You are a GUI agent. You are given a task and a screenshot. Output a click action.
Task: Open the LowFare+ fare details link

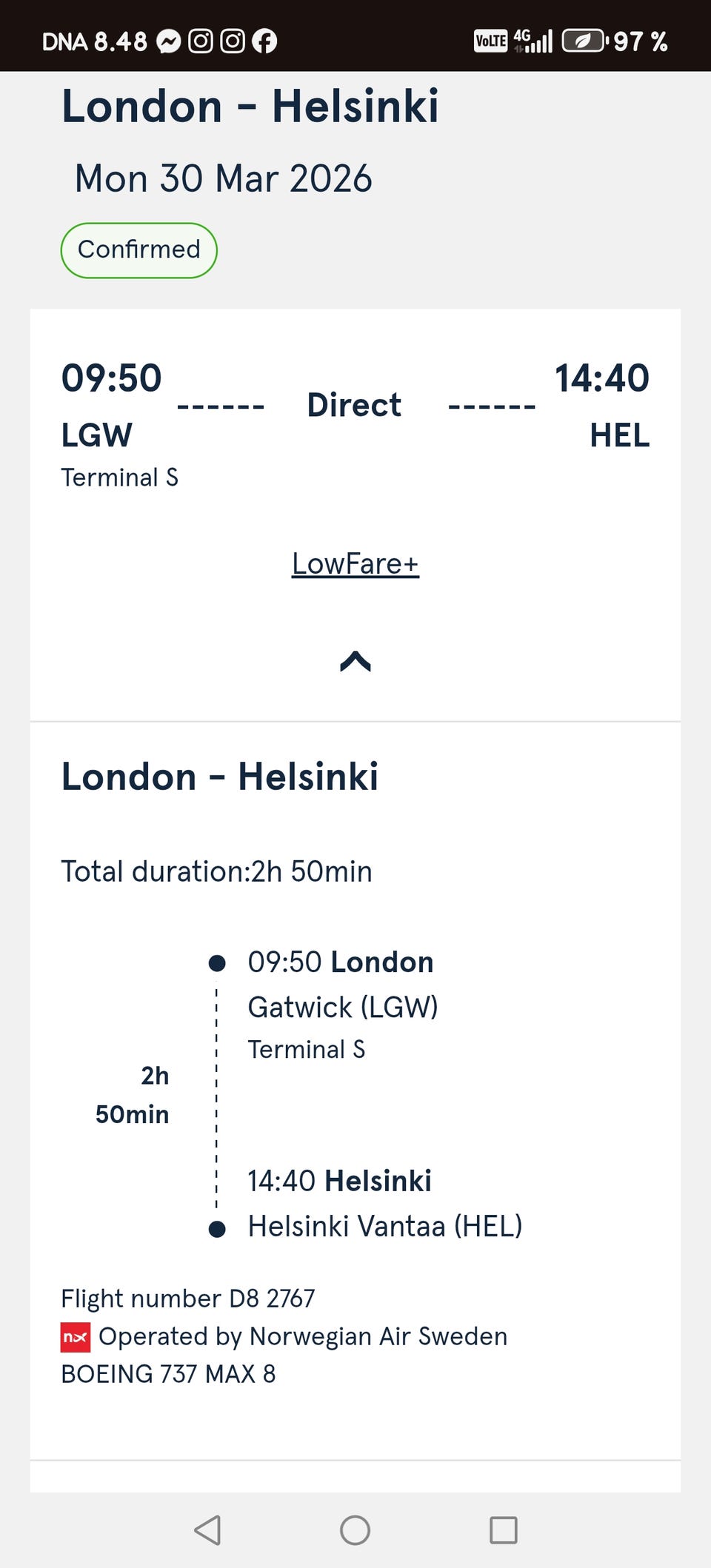tap(355, 564)
